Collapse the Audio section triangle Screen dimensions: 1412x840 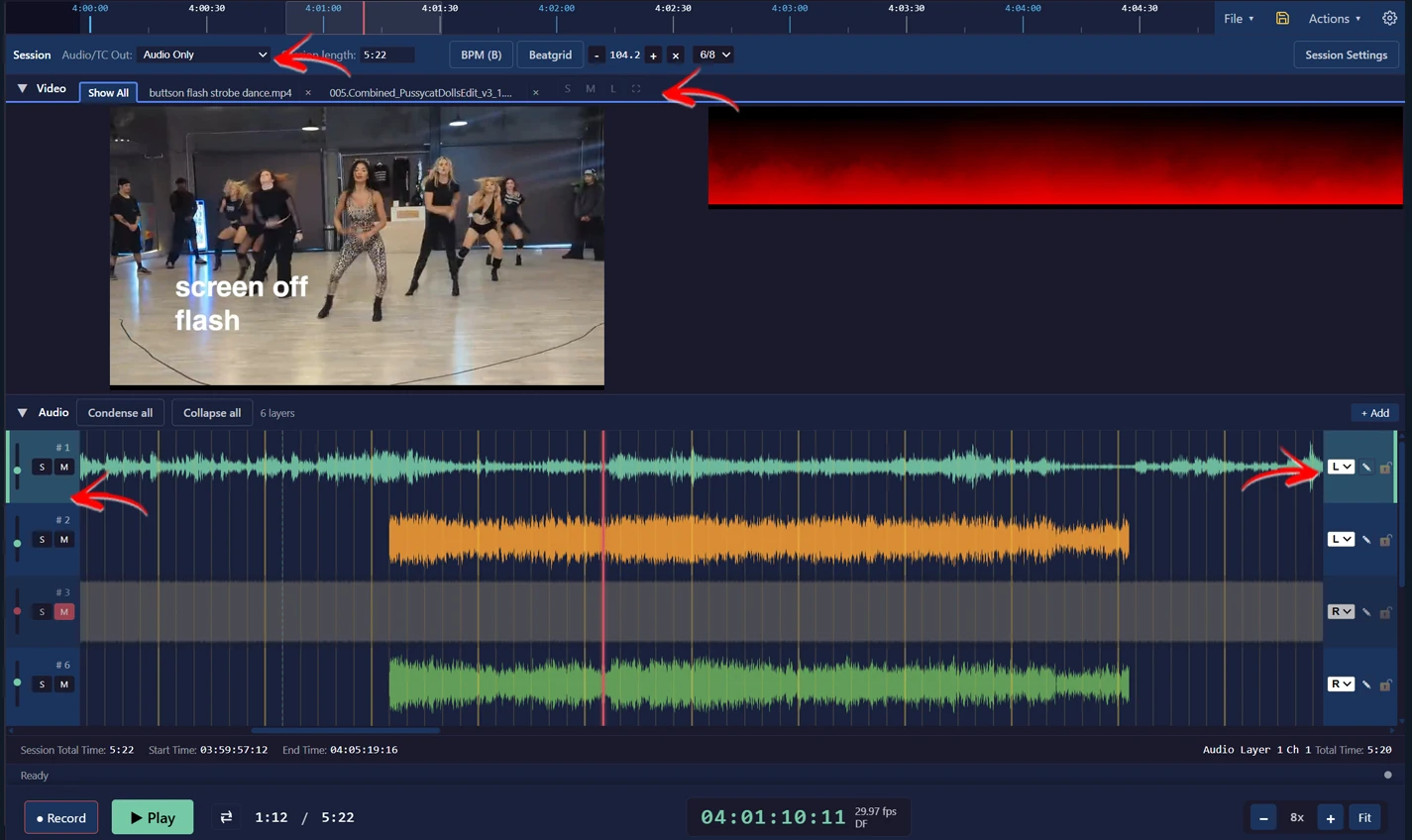pyautogui.click(x=22, y=412)
